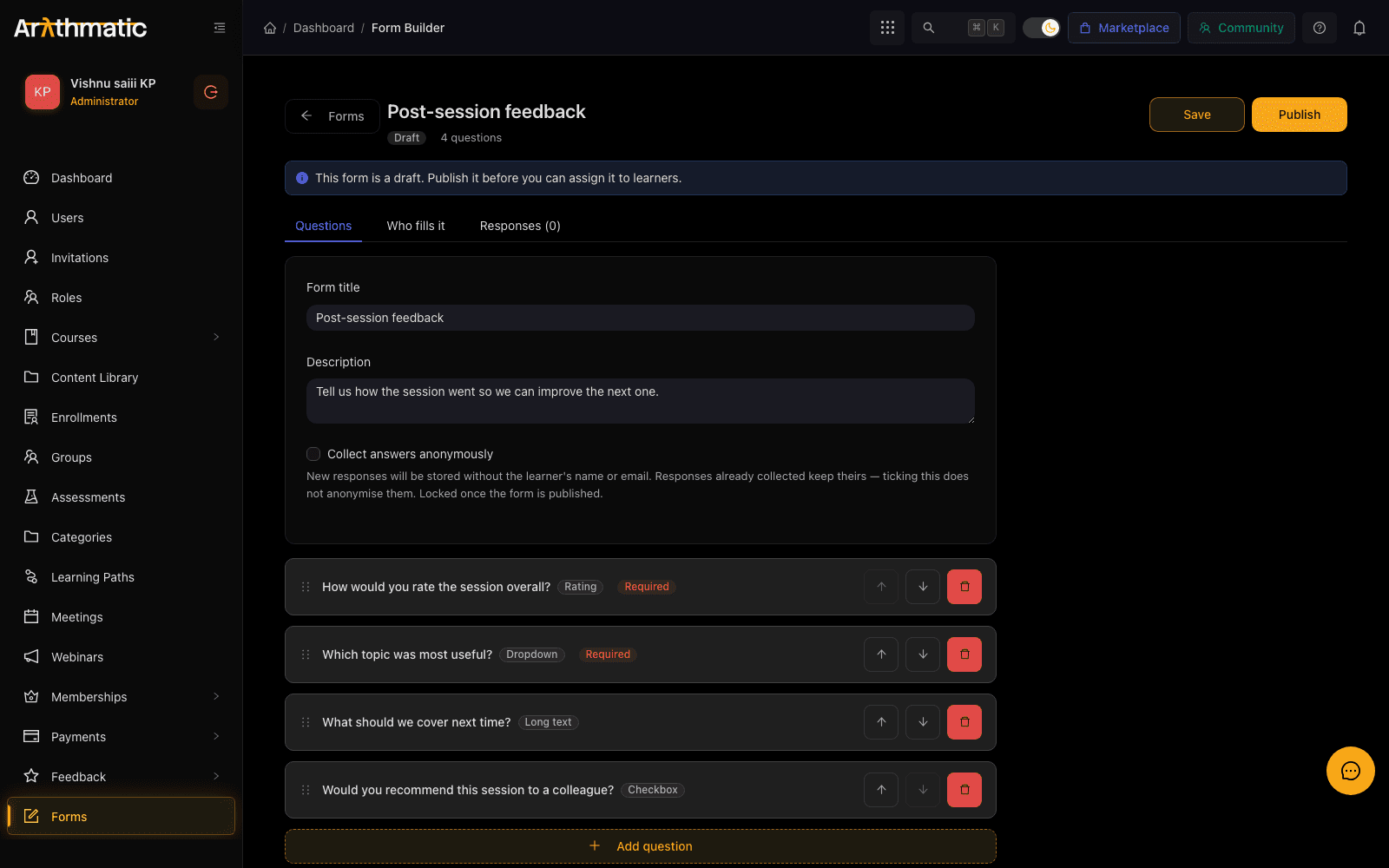Click the logout icon beside Vishnu saiii KP
Image resolution: width=1389 pixels, height=868 pixels.
pos(211,92)
